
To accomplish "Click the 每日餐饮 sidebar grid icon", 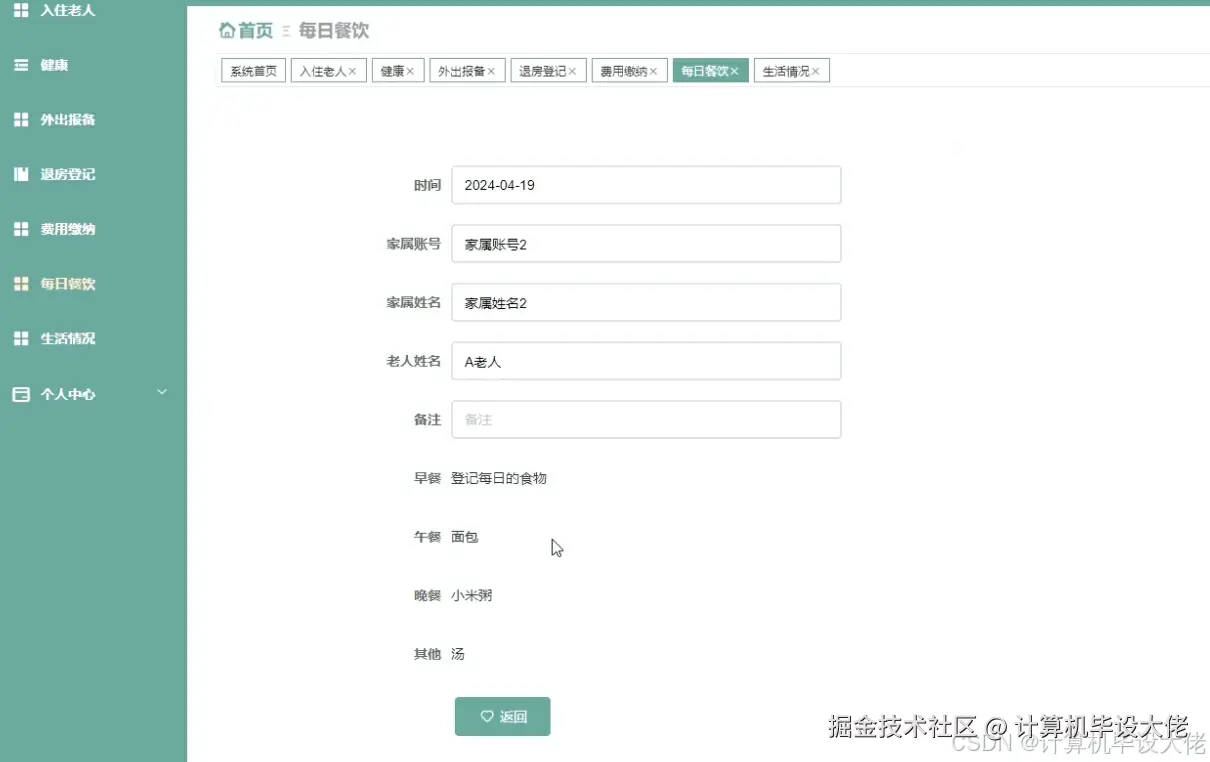I will (x=21, y=284).
